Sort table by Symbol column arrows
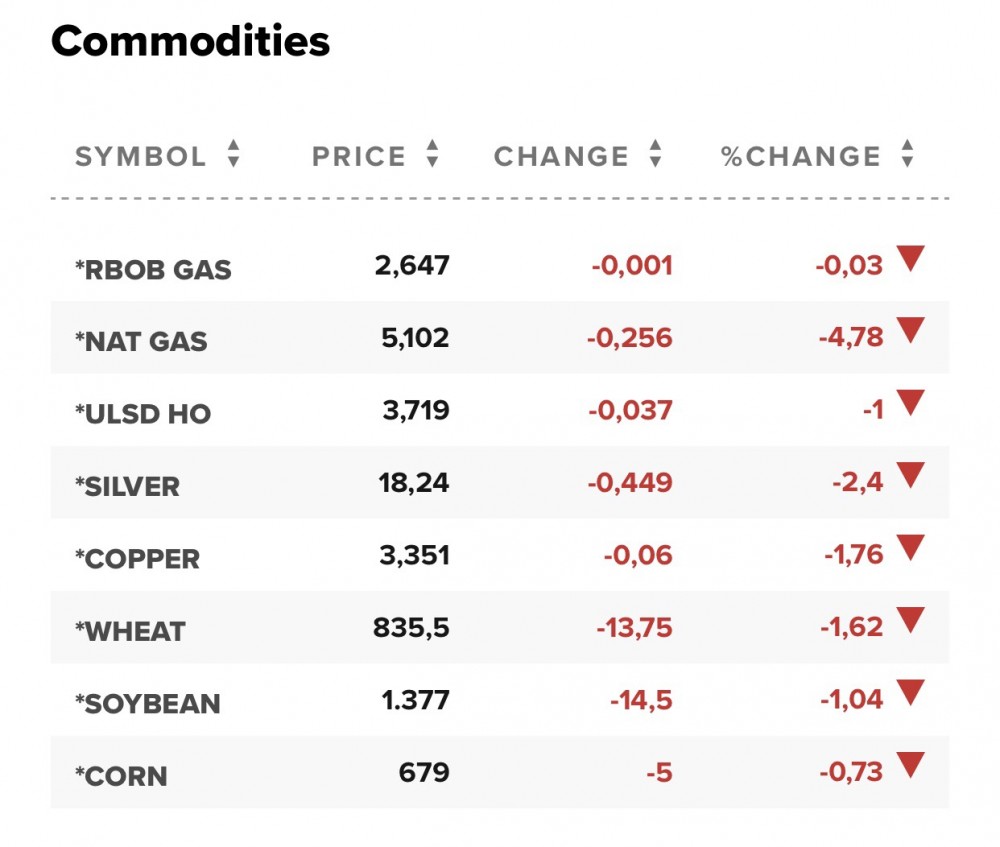Screen dimensions: 1000x847 tap(233, 154)
